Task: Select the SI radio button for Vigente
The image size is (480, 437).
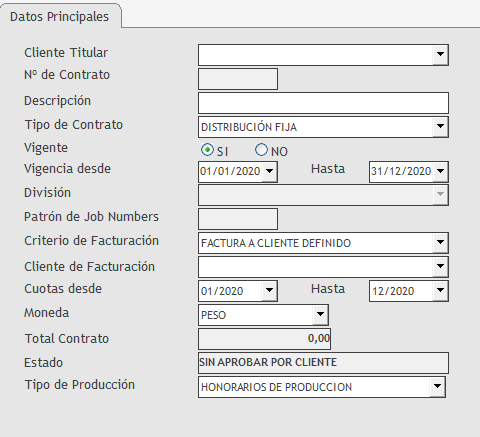Action: click(207, 150)
